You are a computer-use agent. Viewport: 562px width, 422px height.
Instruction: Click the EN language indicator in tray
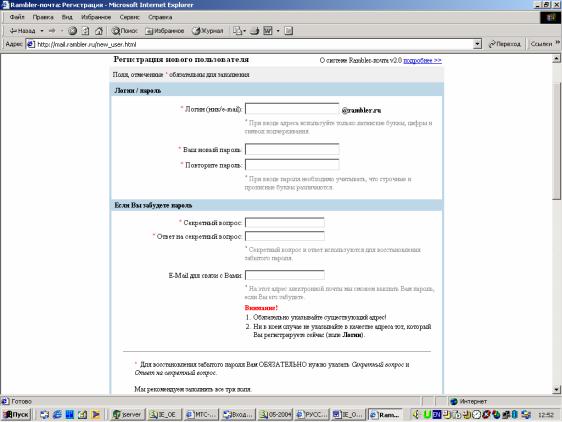point(437,415)
